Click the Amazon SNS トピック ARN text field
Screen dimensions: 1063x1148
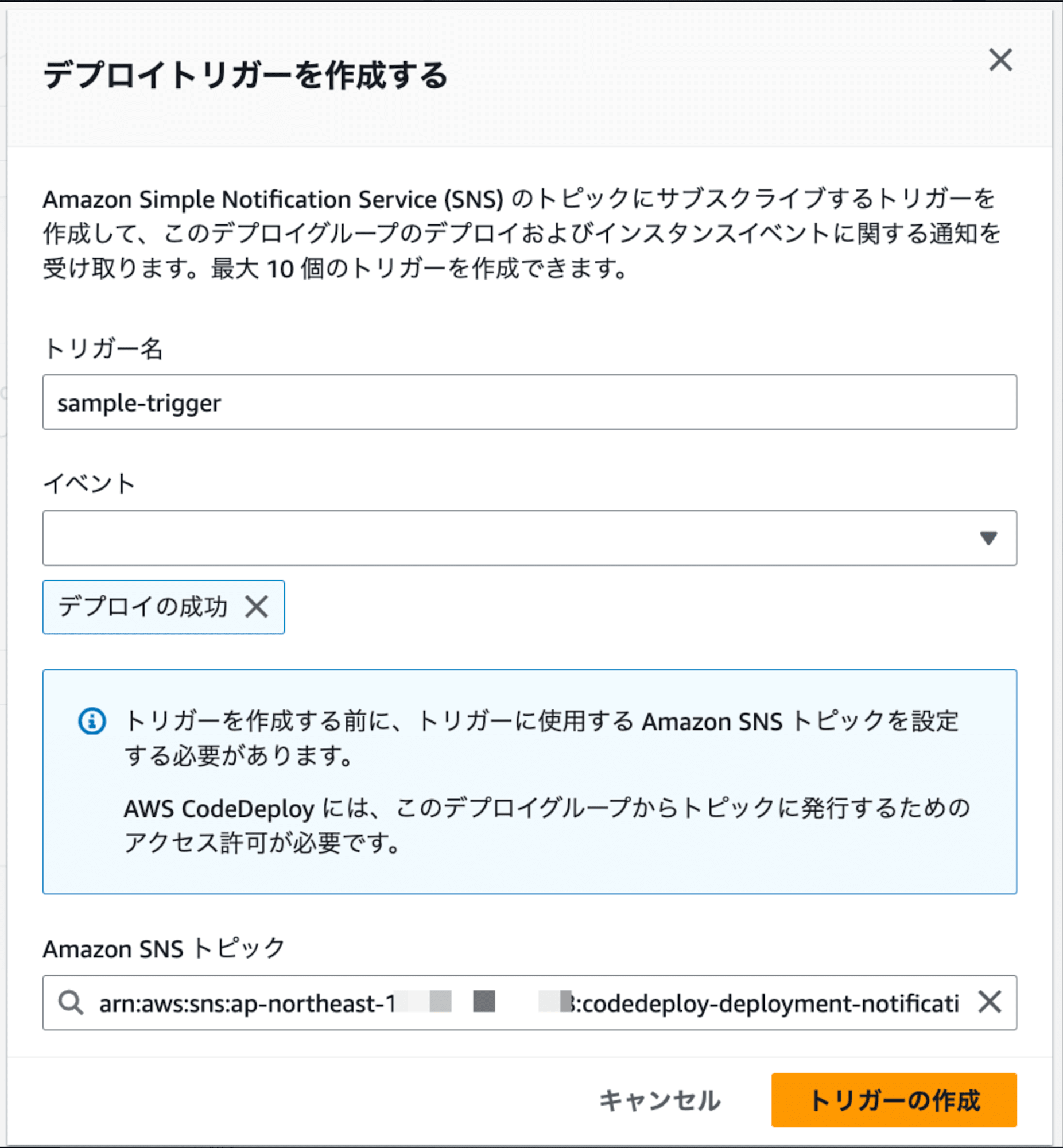(x=529, y=1002)
